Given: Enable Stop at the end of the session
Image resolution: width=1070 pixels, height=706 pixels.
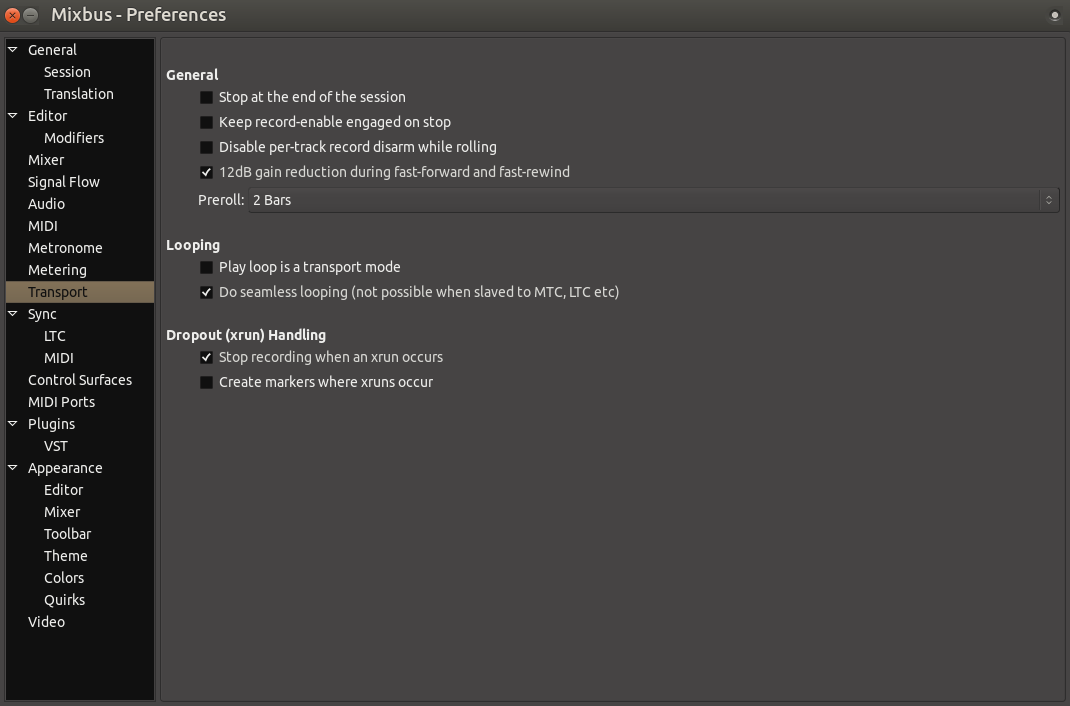Looking at the screenshot, I should (x=207, y=98).
